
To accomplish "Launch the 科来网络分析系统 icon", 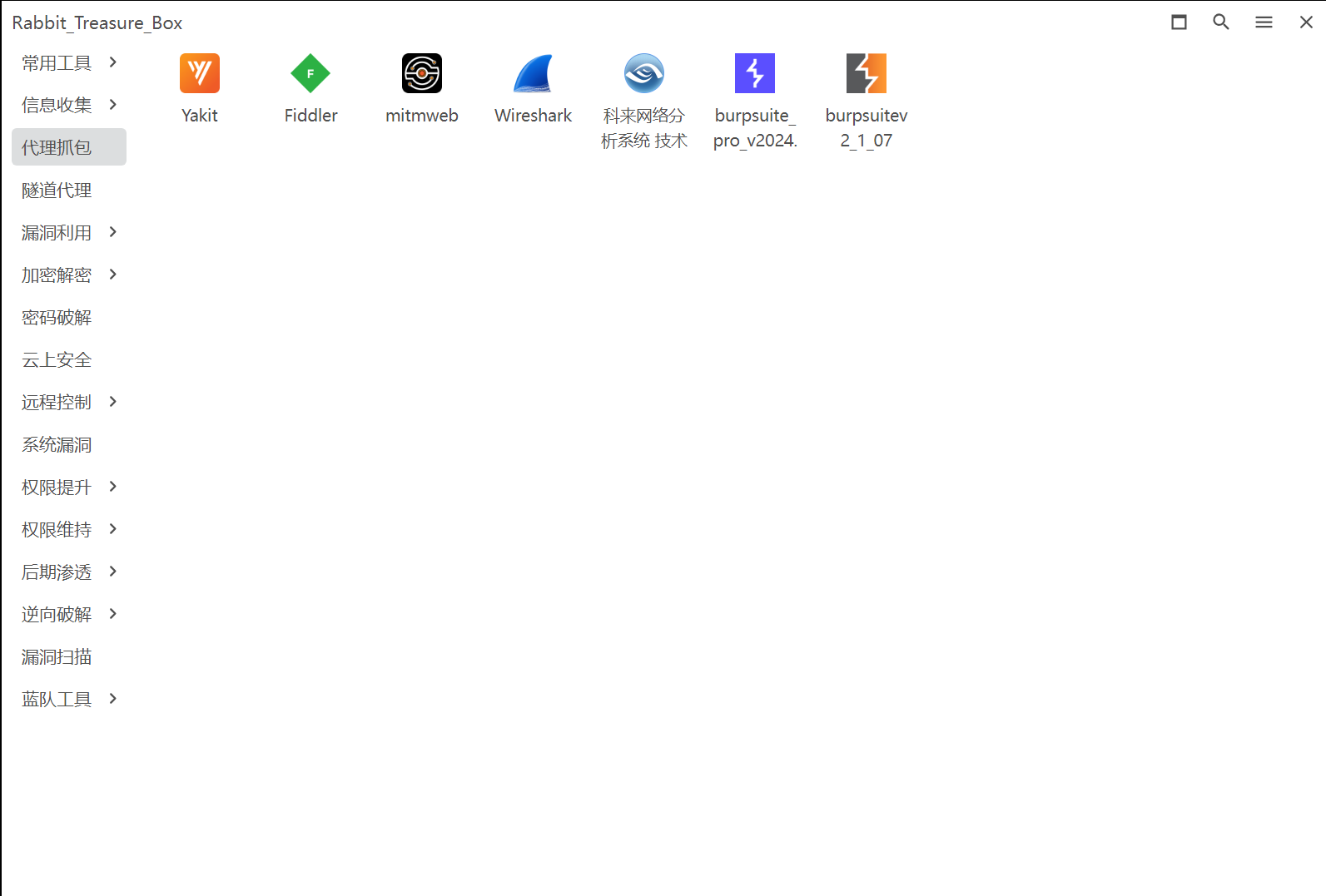I will pyautogui.click(x=644, y=73).
